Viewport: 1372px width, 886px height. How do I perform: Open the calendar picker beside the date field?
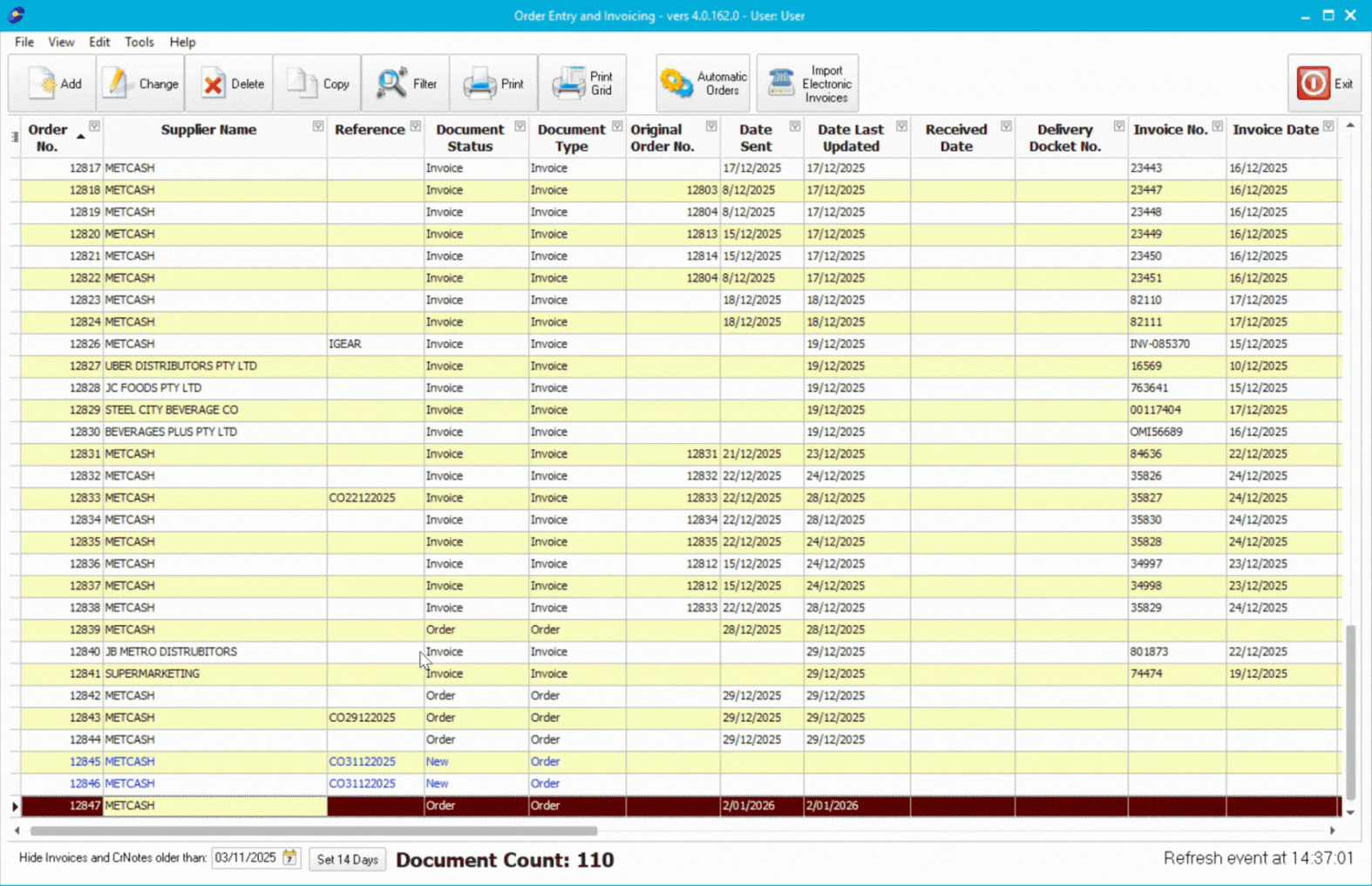pyautogui.click(x=289, y=858)
